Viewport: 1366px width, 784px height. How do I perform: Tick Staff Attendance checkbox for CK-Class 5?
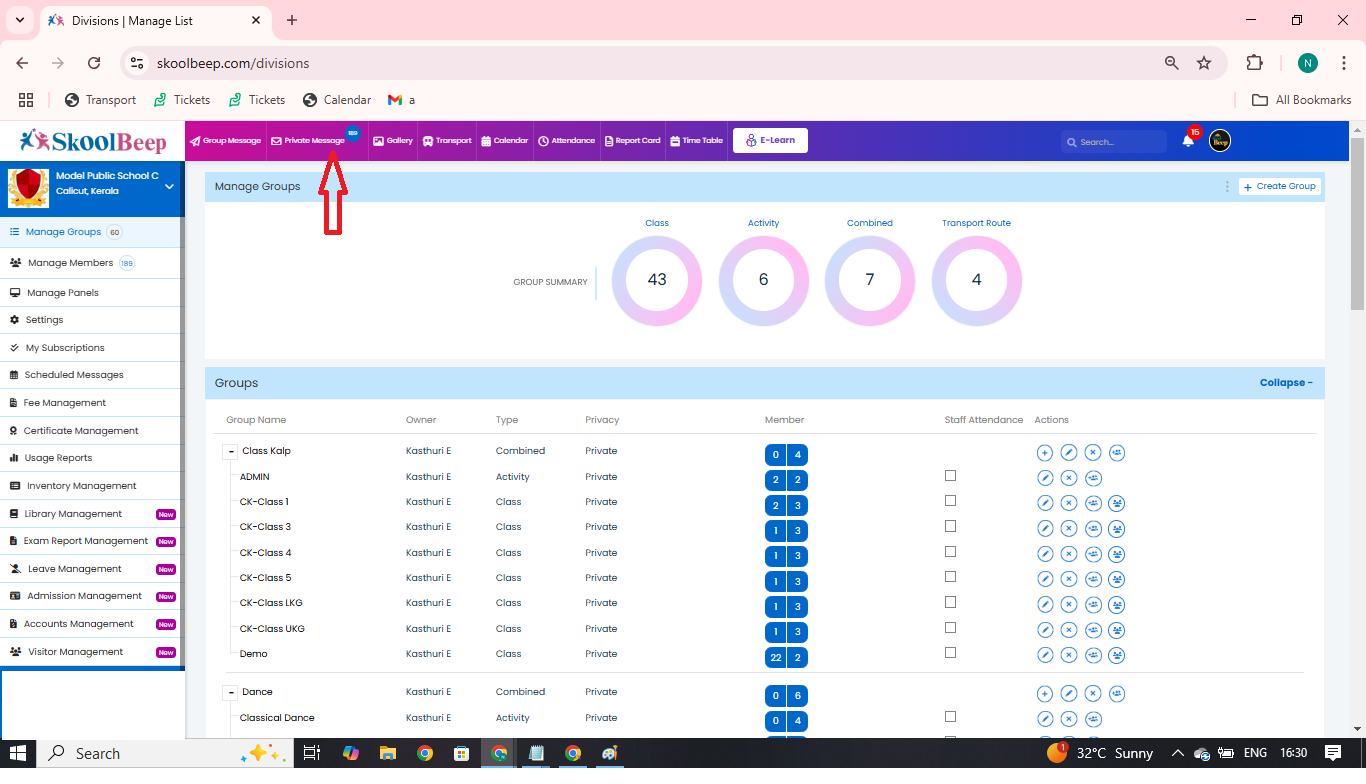tap(950, 577)
